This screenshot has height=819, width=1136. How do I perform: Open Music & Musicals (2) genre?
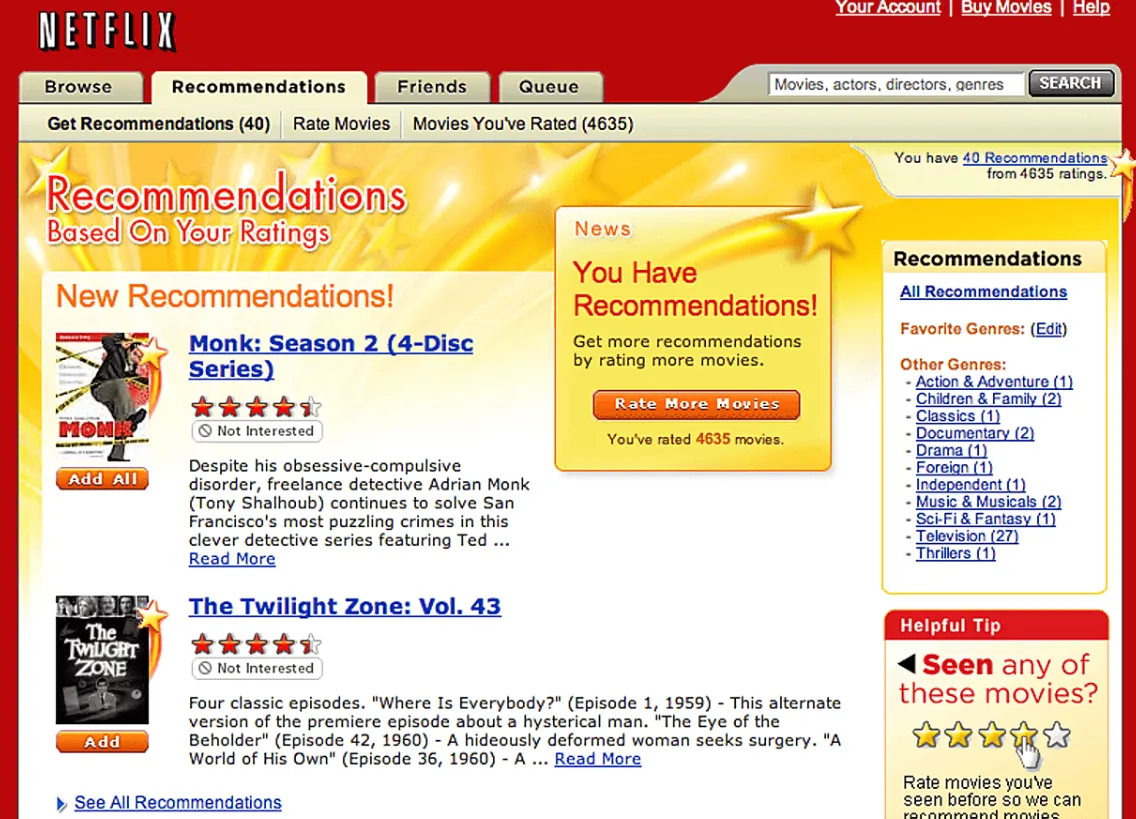click(x=988, y=502)
